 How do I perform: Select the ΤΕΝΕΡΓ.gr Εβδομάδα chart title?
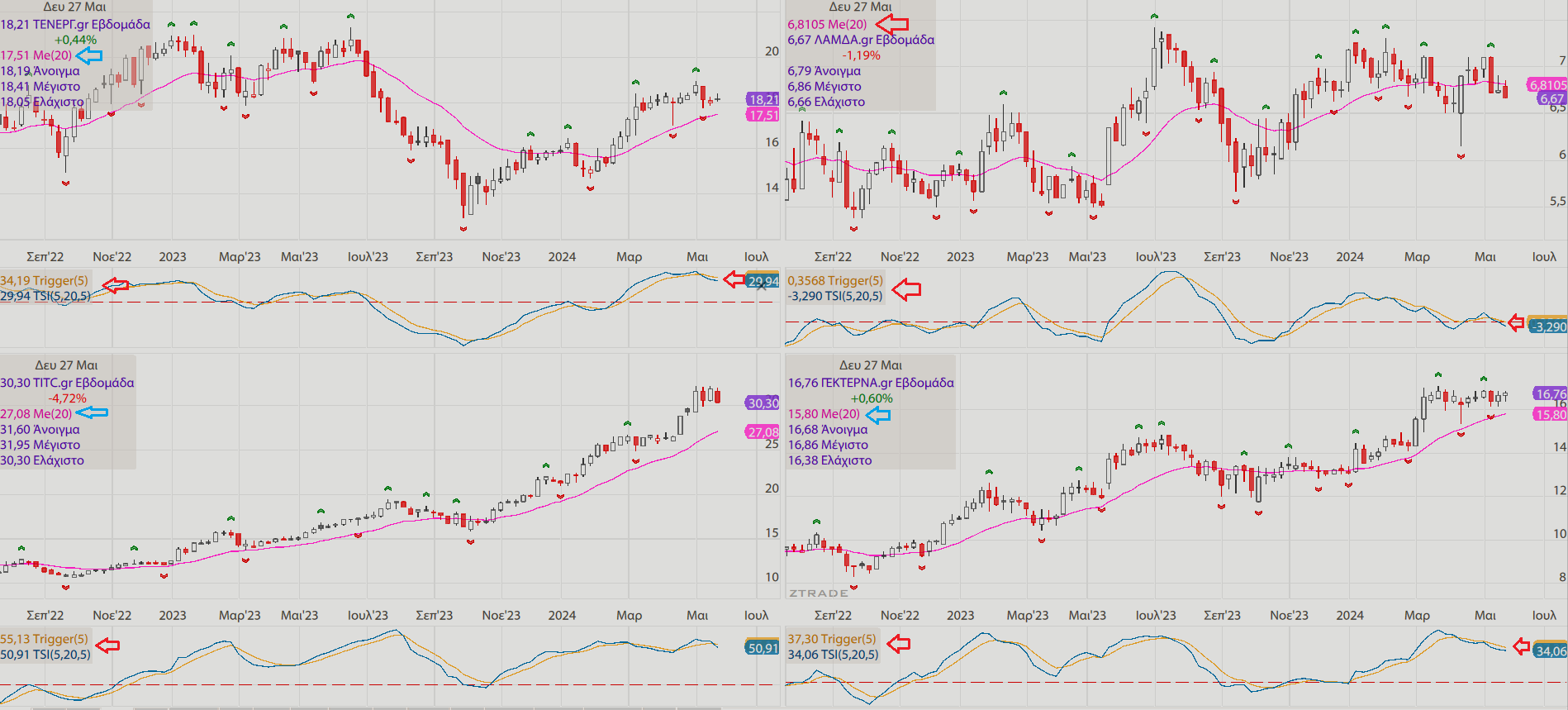click(x=75, y=24)
